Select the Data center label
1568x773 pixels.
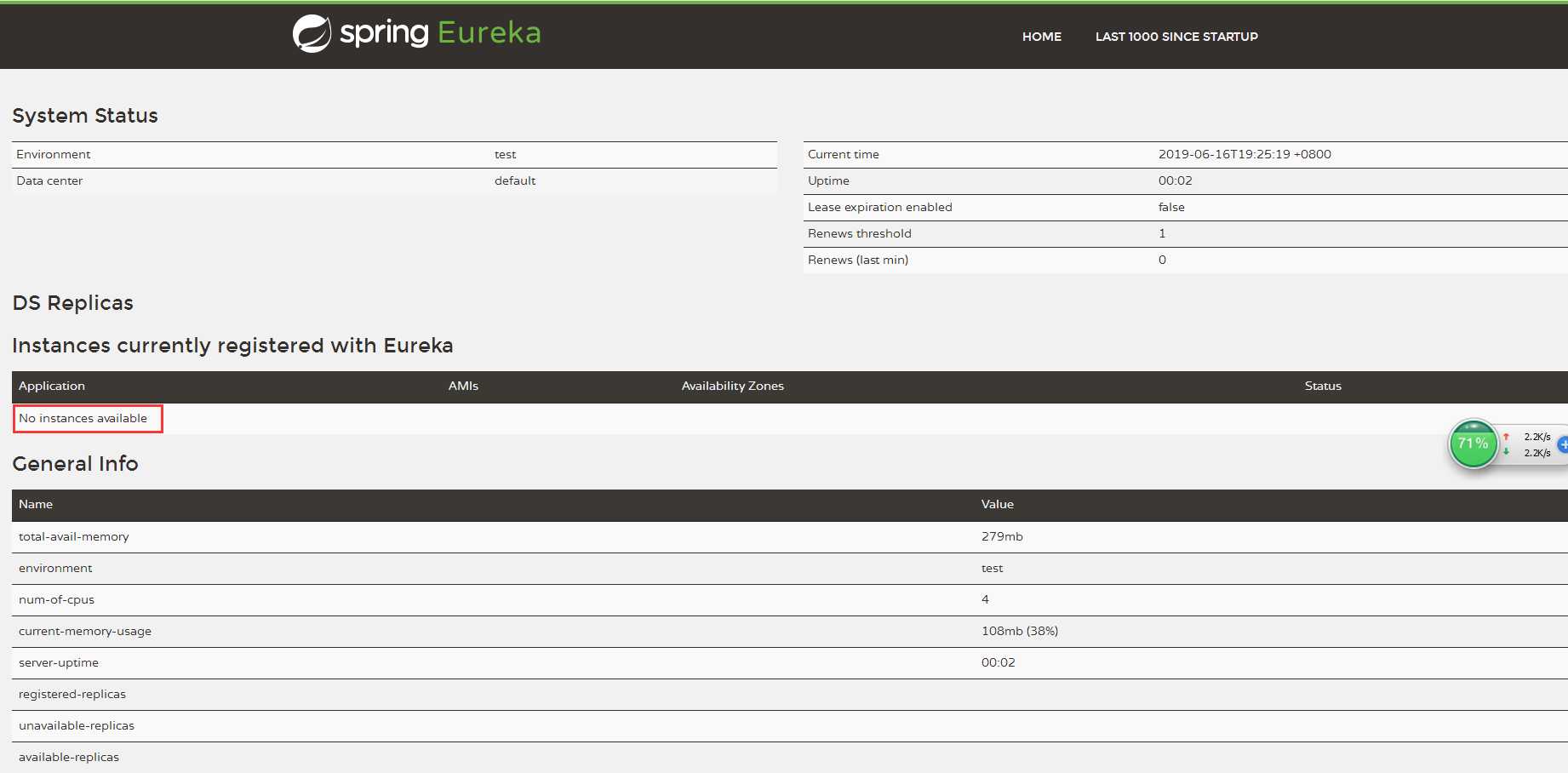click(x=49, y=180)
